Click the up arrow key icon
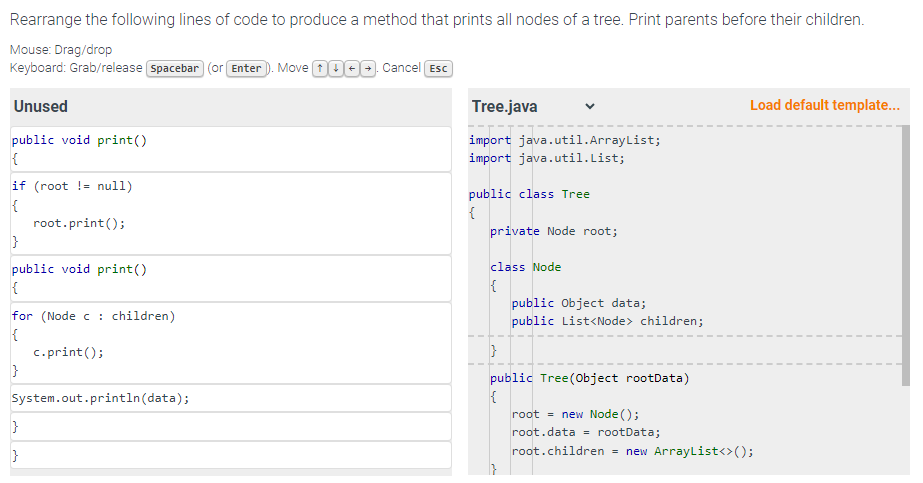 [x=320, y=68]
